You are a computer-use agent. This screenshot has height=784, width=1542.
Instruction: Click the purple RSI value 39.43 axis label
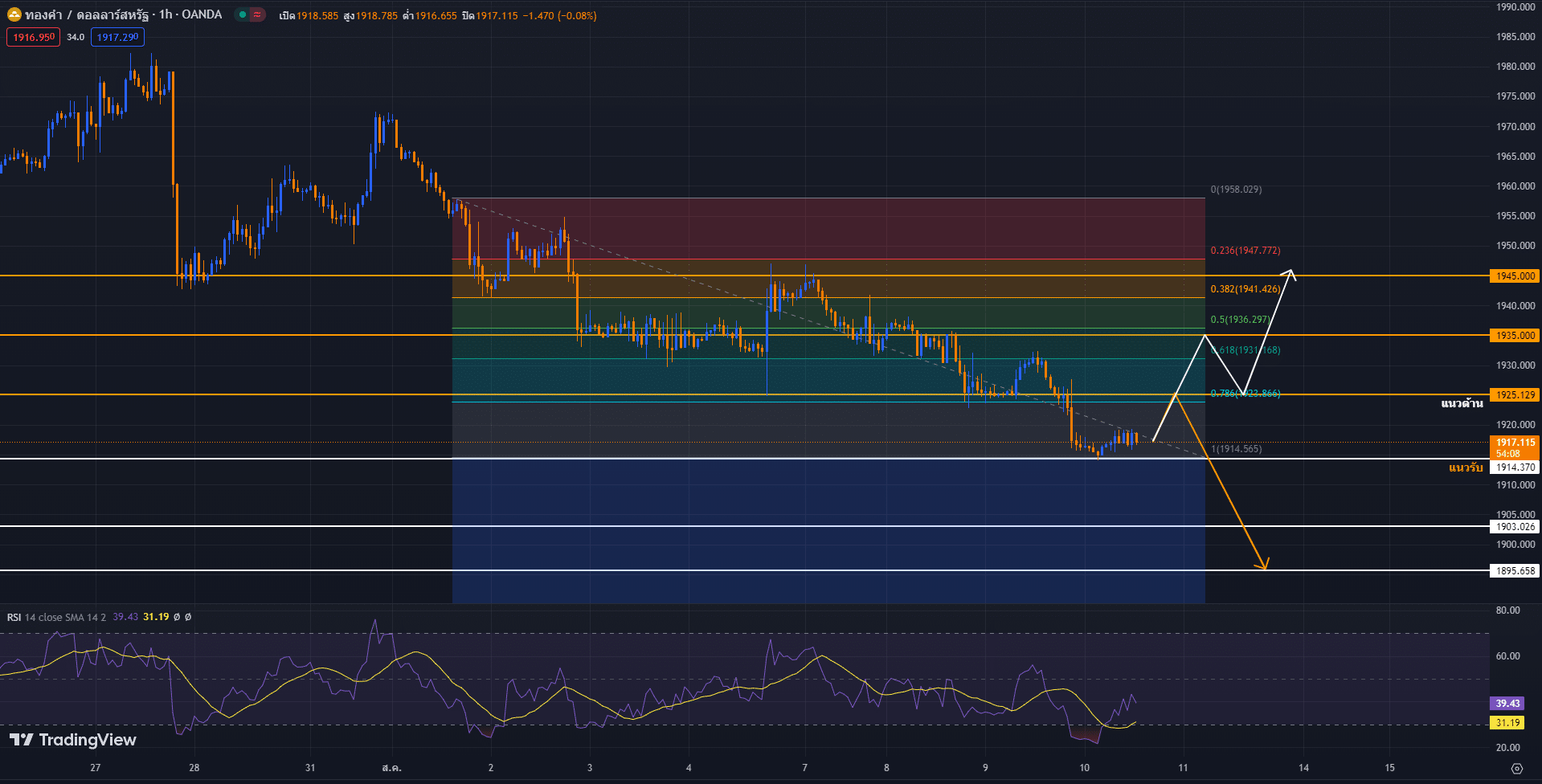pyautogui.click(x=1507, y=704)
